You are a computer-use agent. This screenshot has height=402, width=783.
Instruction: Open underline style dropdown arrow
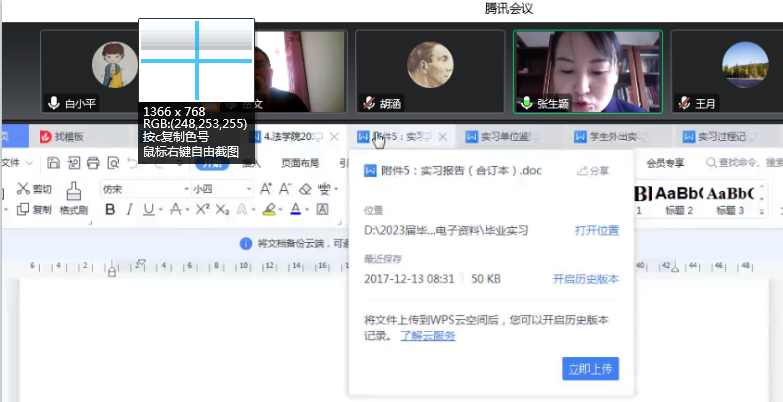tap(159, 210)
